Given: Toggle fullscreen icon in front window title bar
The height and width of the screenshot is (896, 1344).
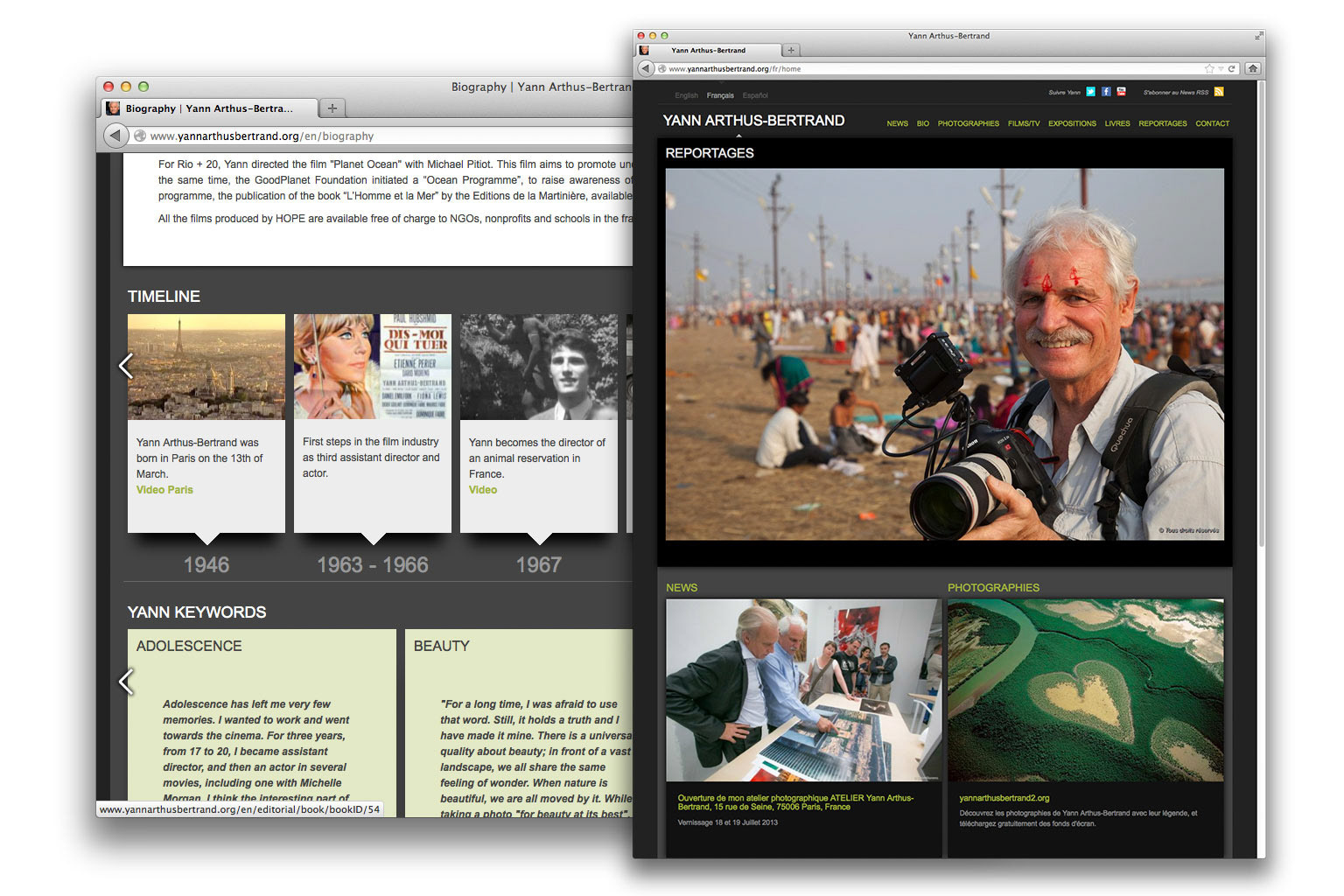Looking at the screenshot, I should click(1259, 36).
